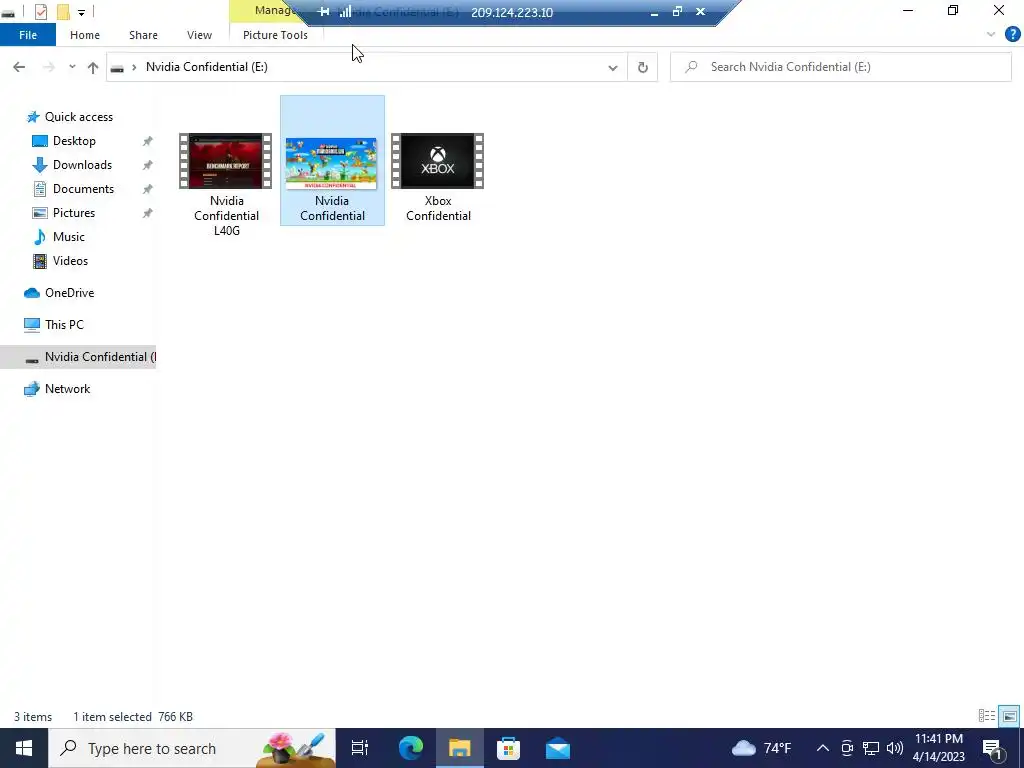
Task: Click the New folder quick access icon
Action: pos(63,11)
